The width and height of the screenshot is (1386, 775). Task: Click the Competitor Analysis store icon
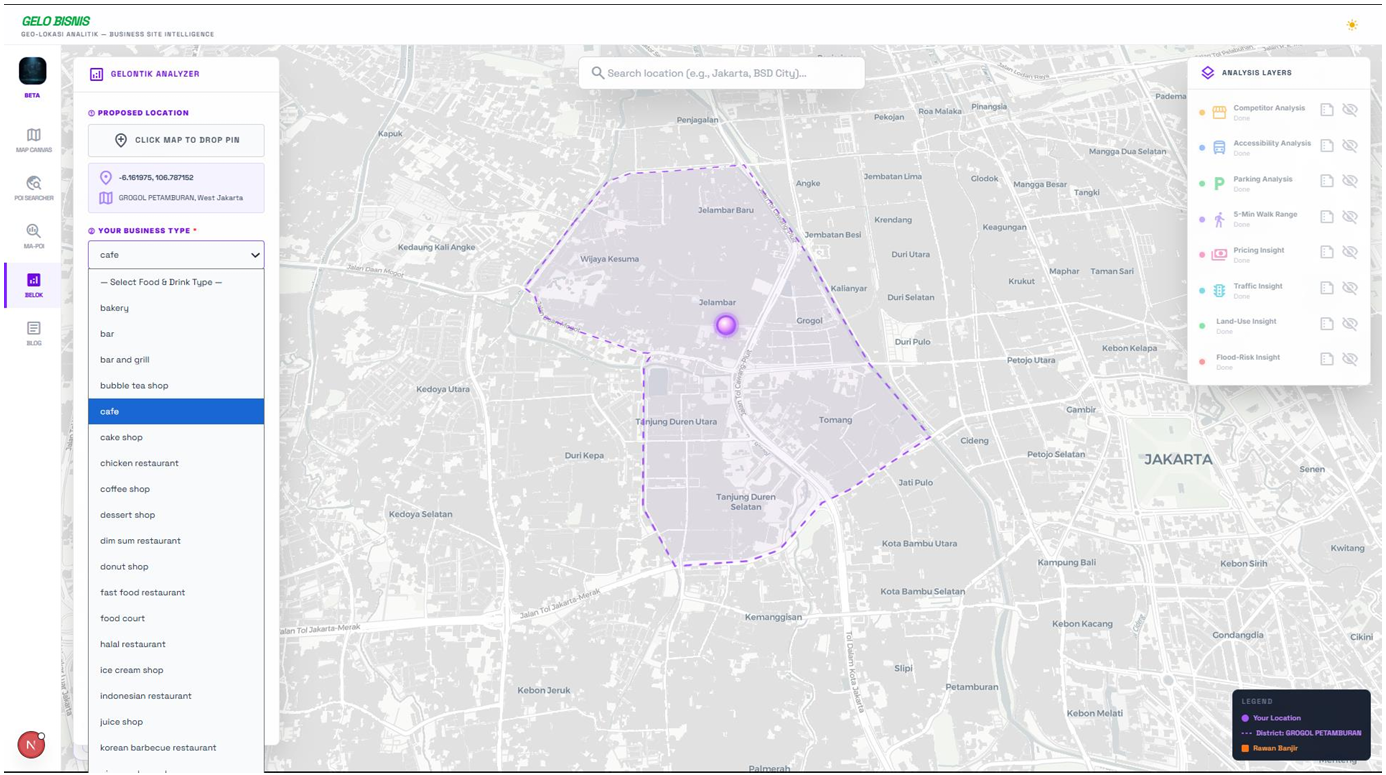click(1219, 113)
